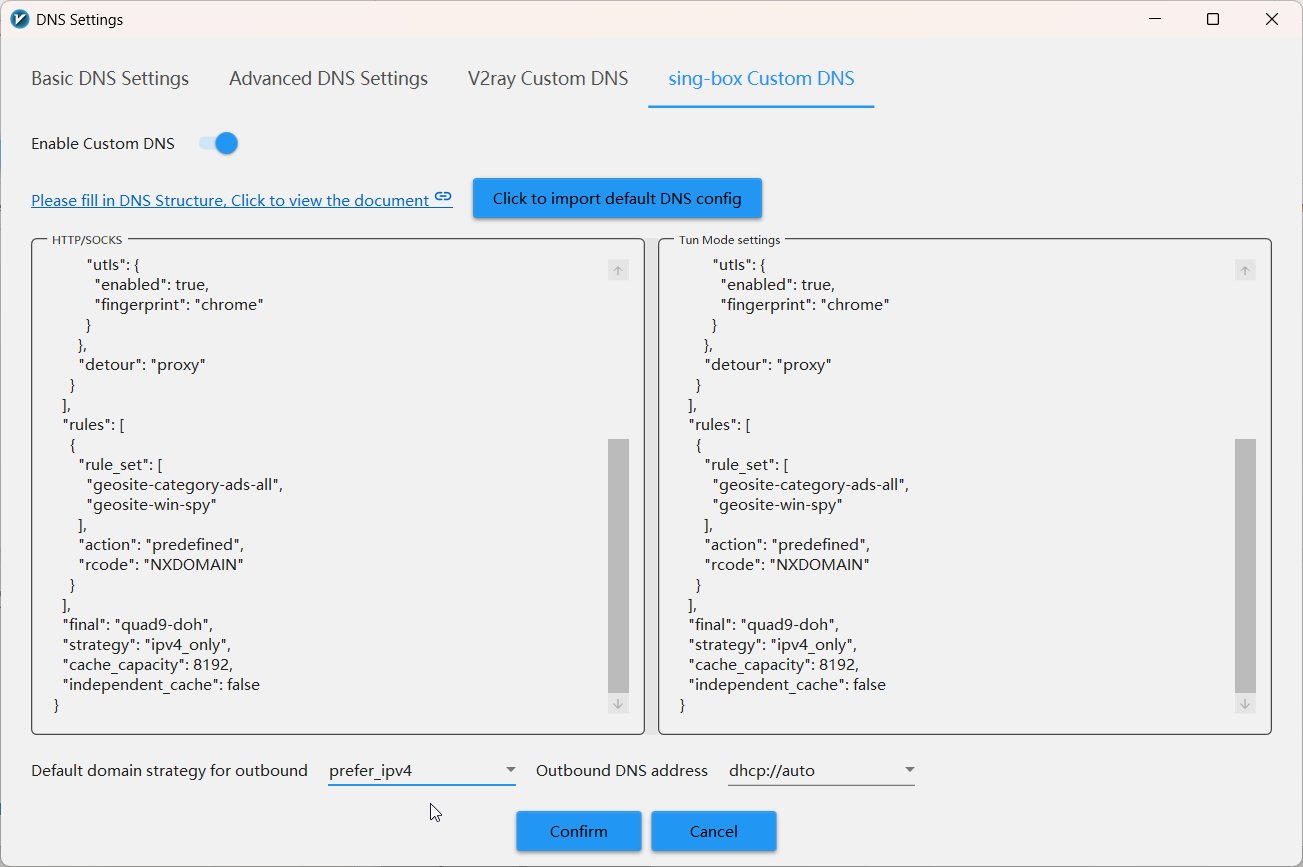Click the Tun Mode settings scrollbar thumb
Viewport: 1303px width, 867px height.
coord(1245,565)
